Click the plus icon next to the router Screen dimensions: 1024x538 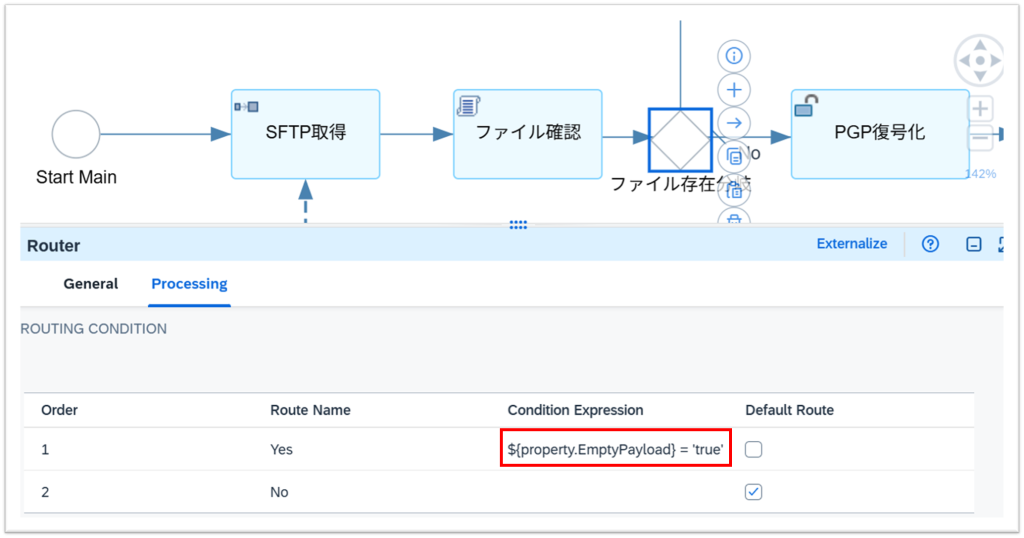[735, 89]
